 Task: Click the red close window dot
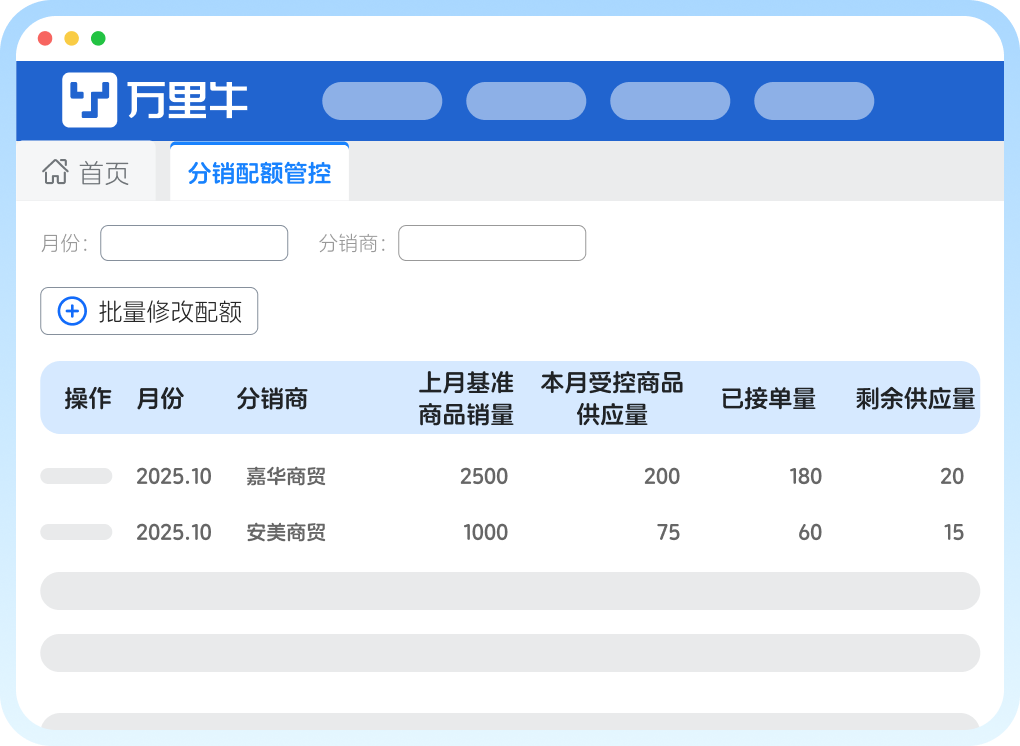(45, 39)
